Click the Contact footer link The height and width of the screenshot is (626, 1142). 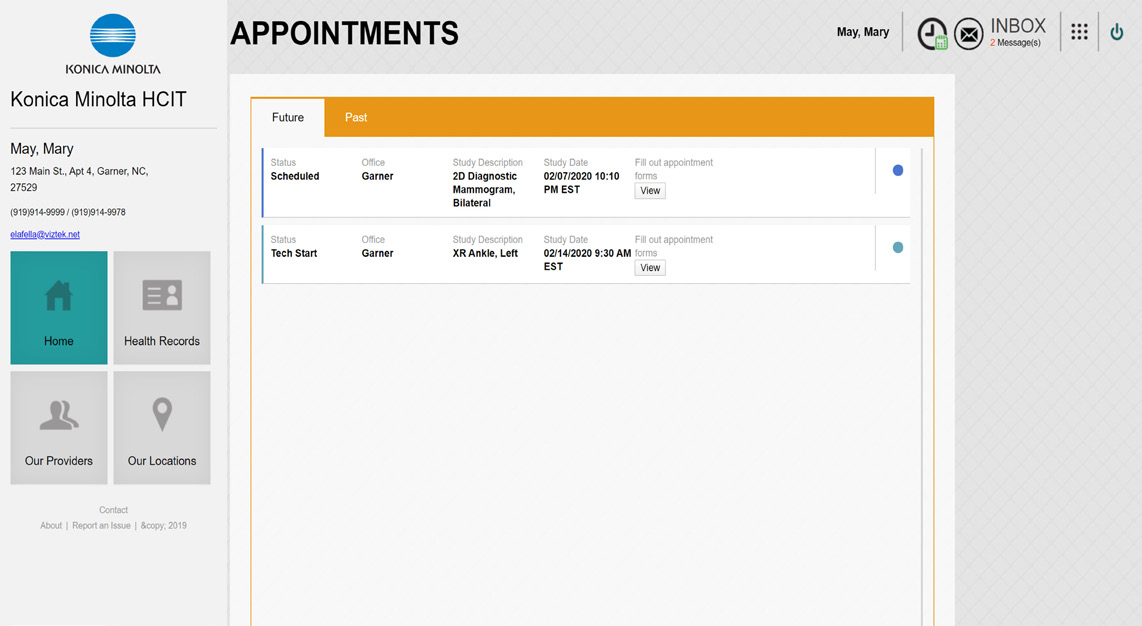pyautogui.click(x=113, y=510)
